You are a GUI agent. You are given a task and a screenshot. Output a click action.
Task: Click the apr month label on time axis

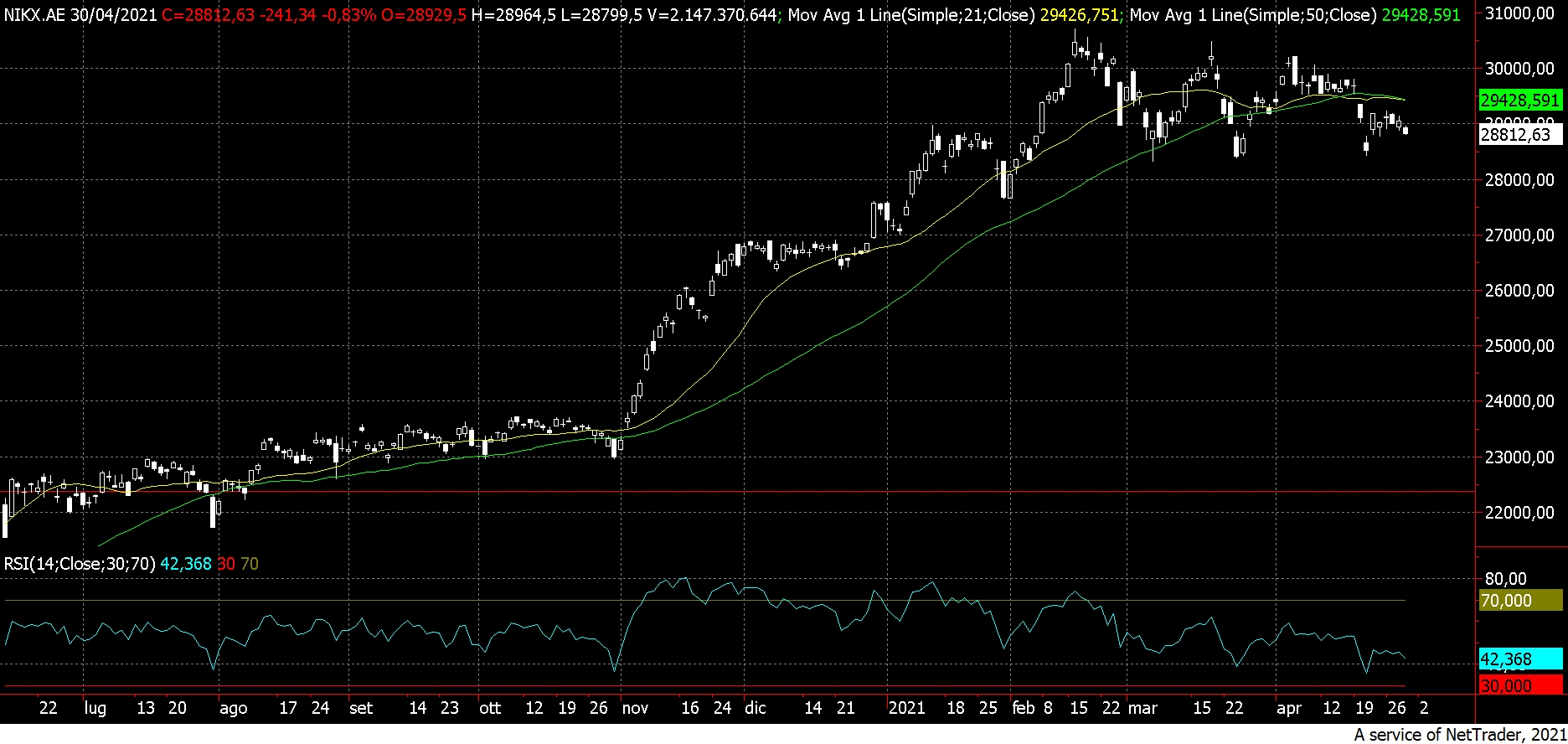pyautogui.click(x=1289, y=708)
